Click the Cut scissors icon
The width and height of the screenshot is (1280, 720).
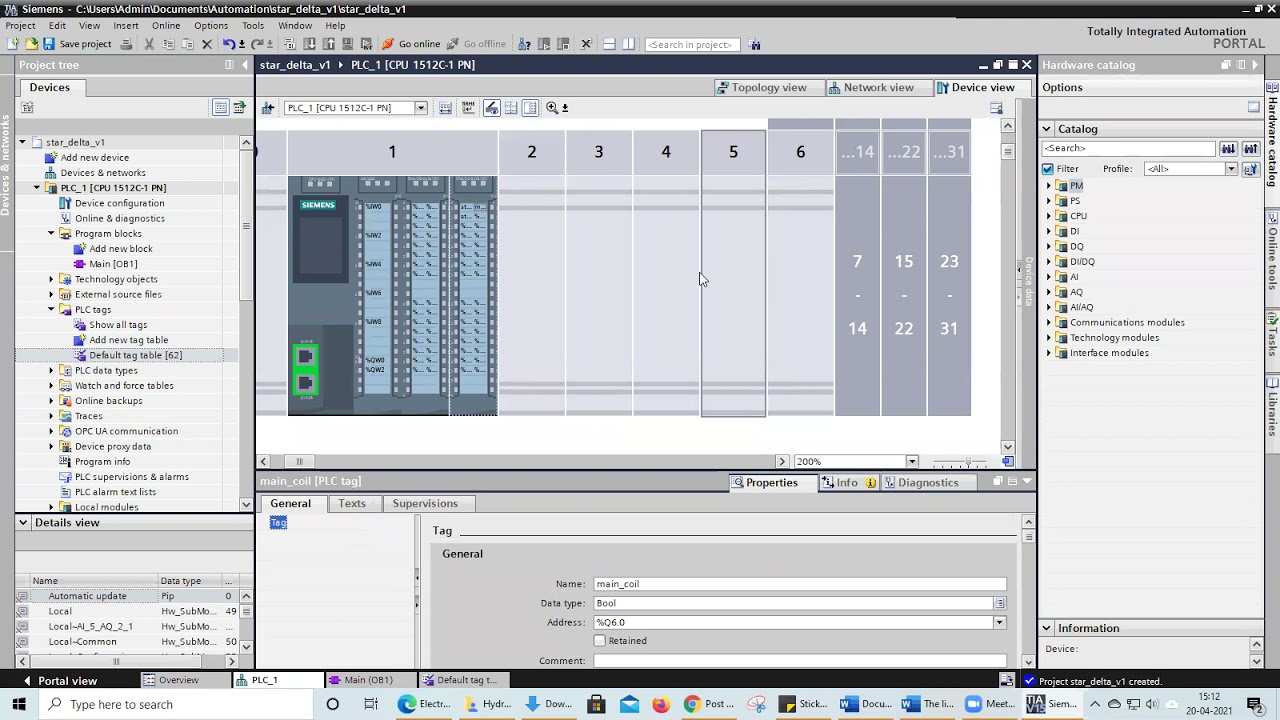tap(149, 44)
